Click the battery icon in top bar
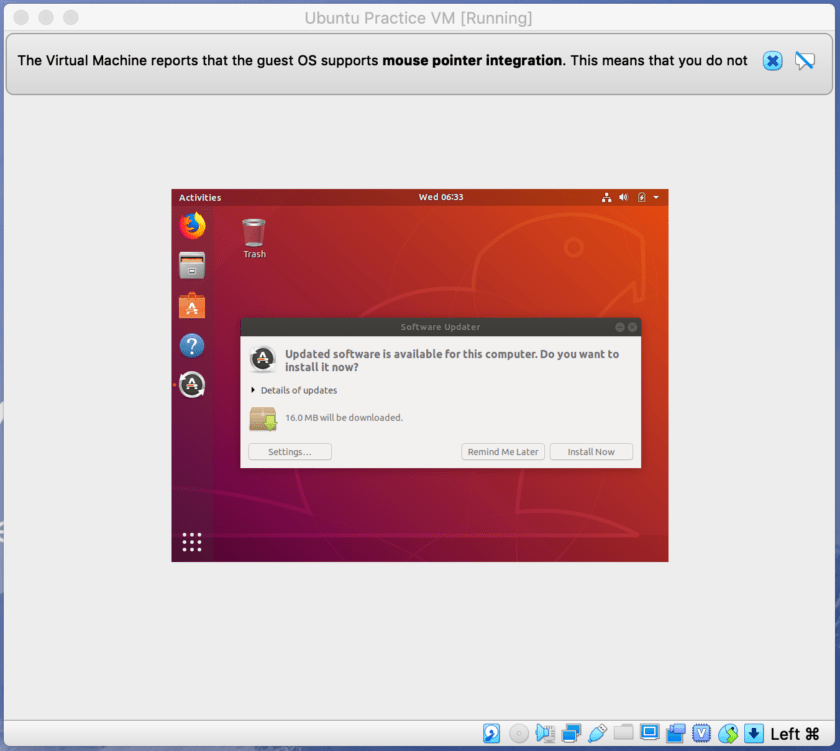The height and width of the screenshot is (751, 840). point(641,198)
